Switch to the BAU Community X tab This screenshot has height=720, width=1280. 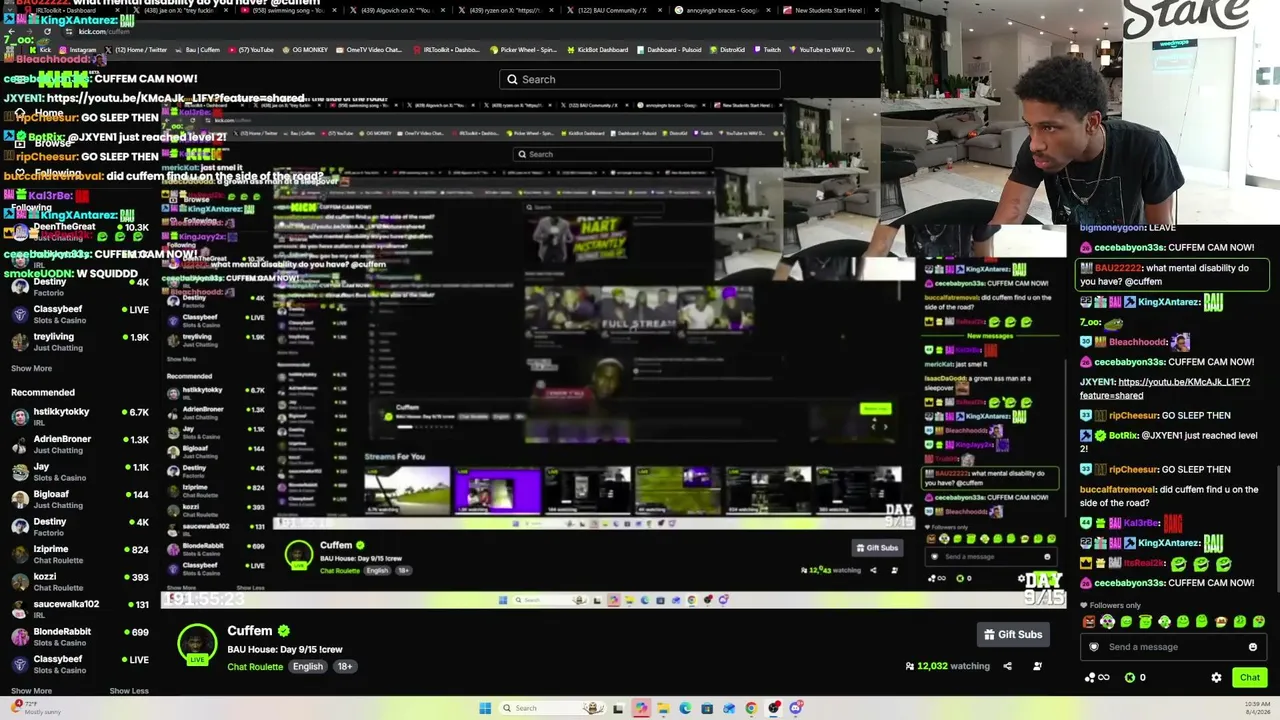(613, 10)
